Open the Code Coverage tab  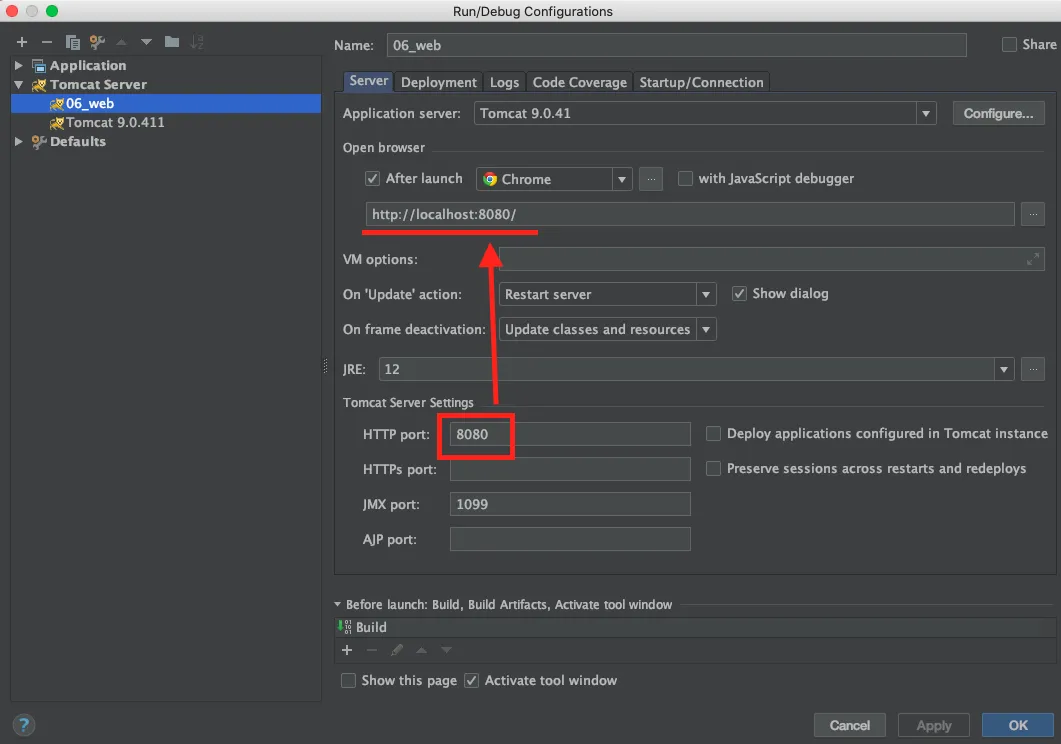pos(580,82)
